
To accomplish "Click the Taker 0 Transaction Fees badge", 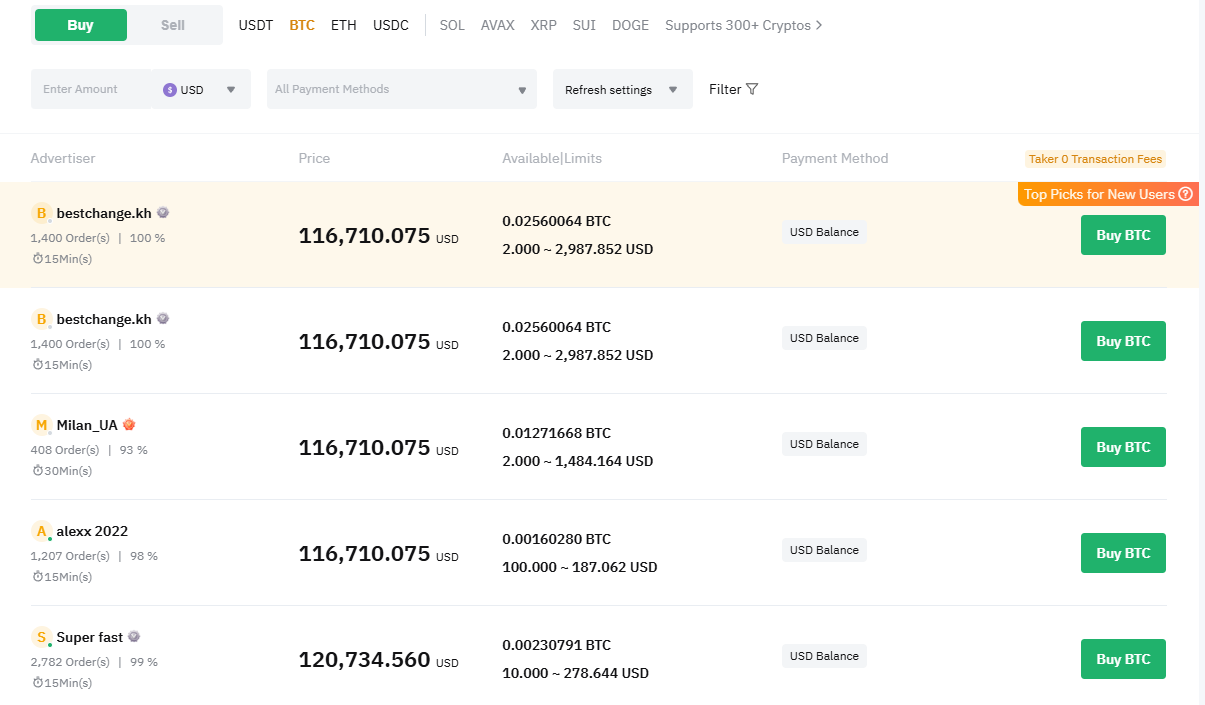I will coord(1095,158).
